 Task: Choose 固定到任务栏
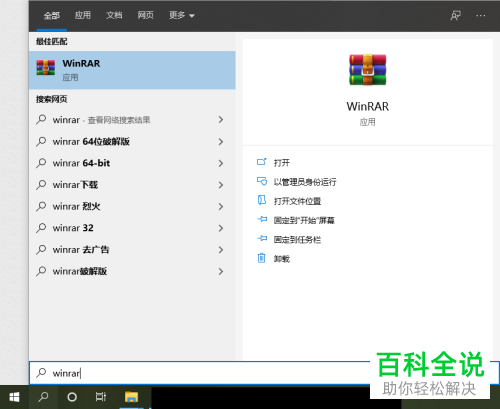tap(297, 240)
